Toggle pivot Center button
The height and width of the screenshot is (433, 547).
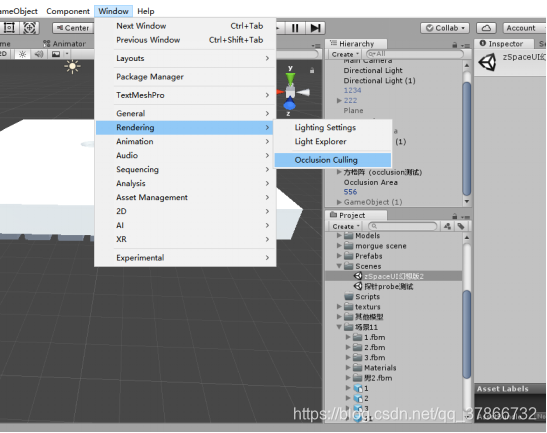pyautogui.click(x=73, y=28)
